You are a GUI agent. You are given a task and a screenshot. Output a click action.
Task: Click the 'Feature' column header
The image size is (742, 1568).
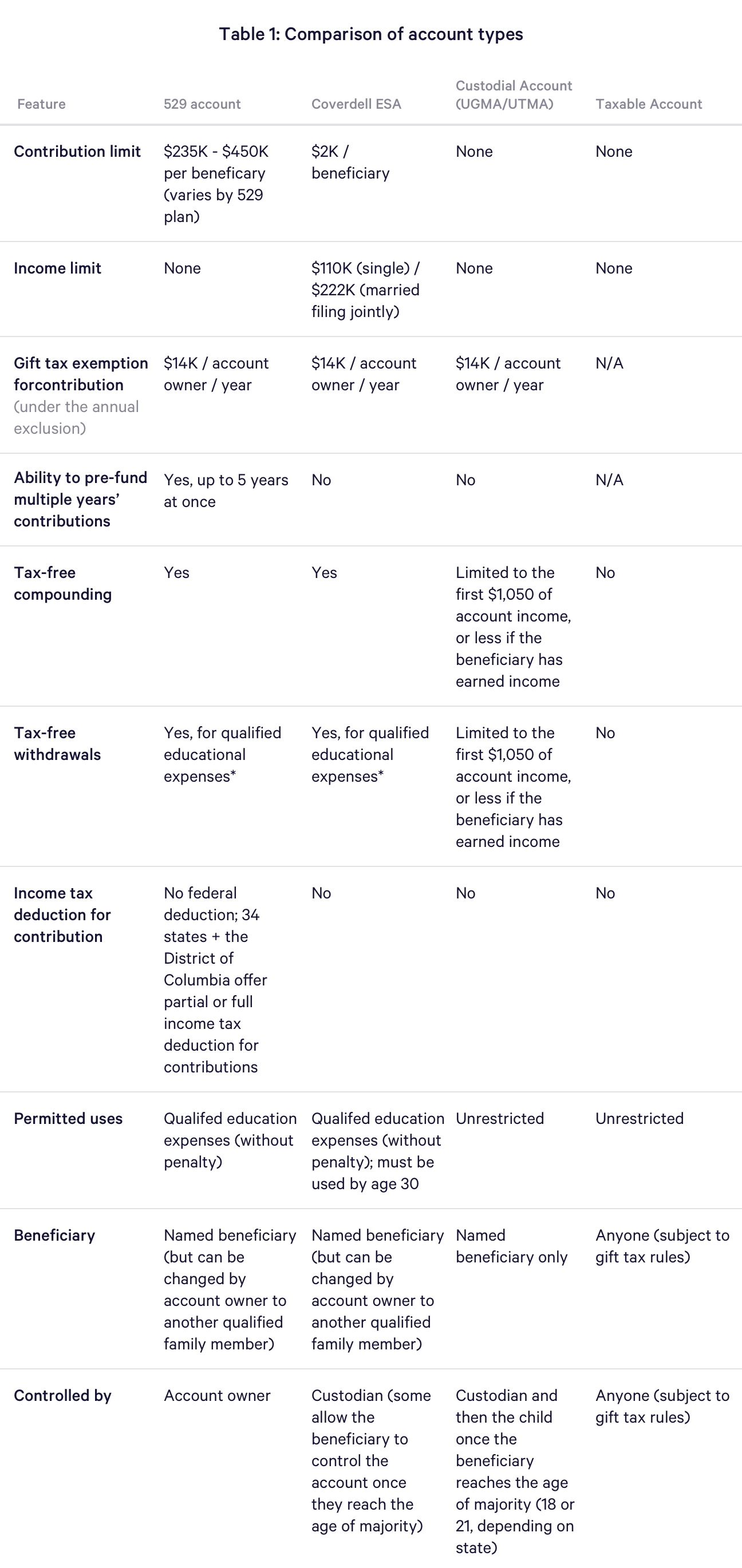[41, 104]
